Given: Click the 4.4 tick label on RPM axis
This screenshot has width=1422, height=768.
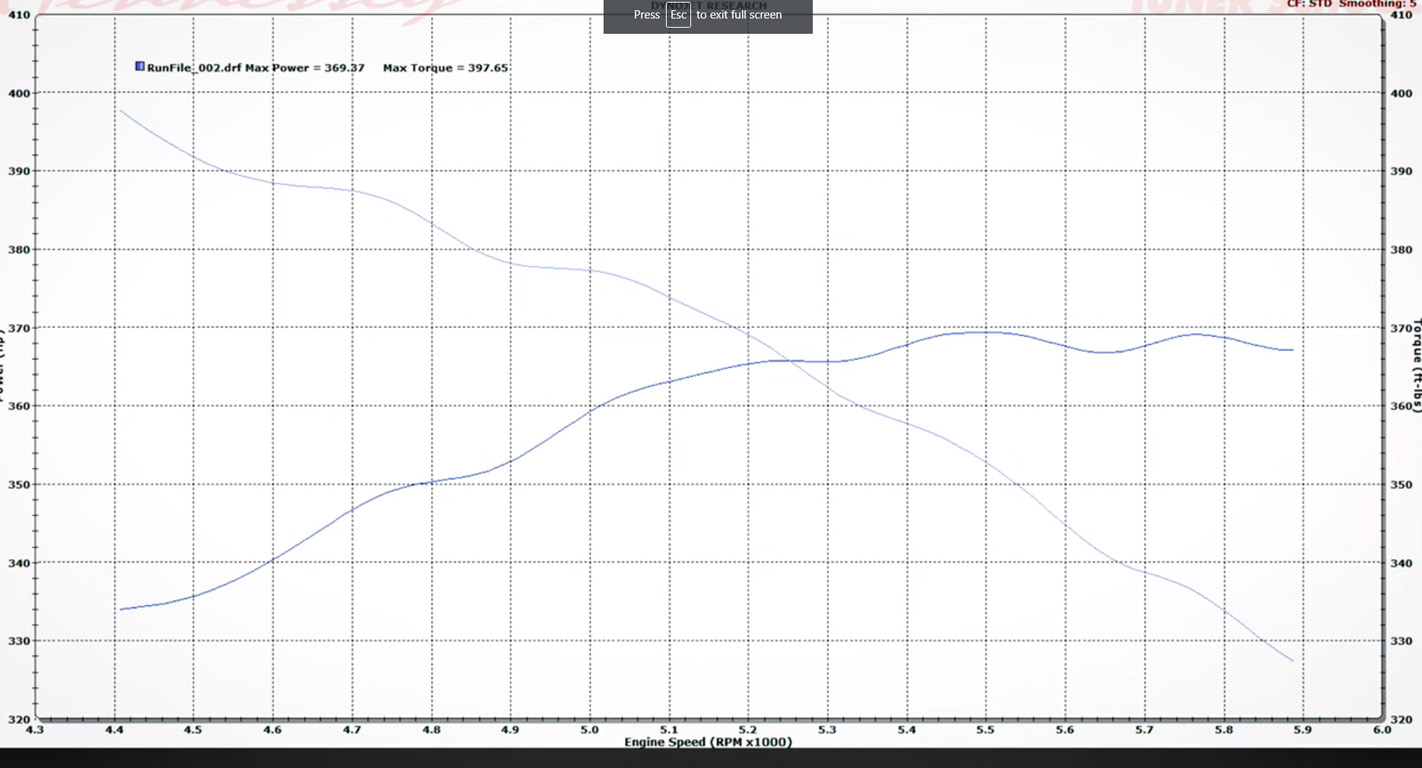Looking at the screenshot, I should tap(113, 730).
